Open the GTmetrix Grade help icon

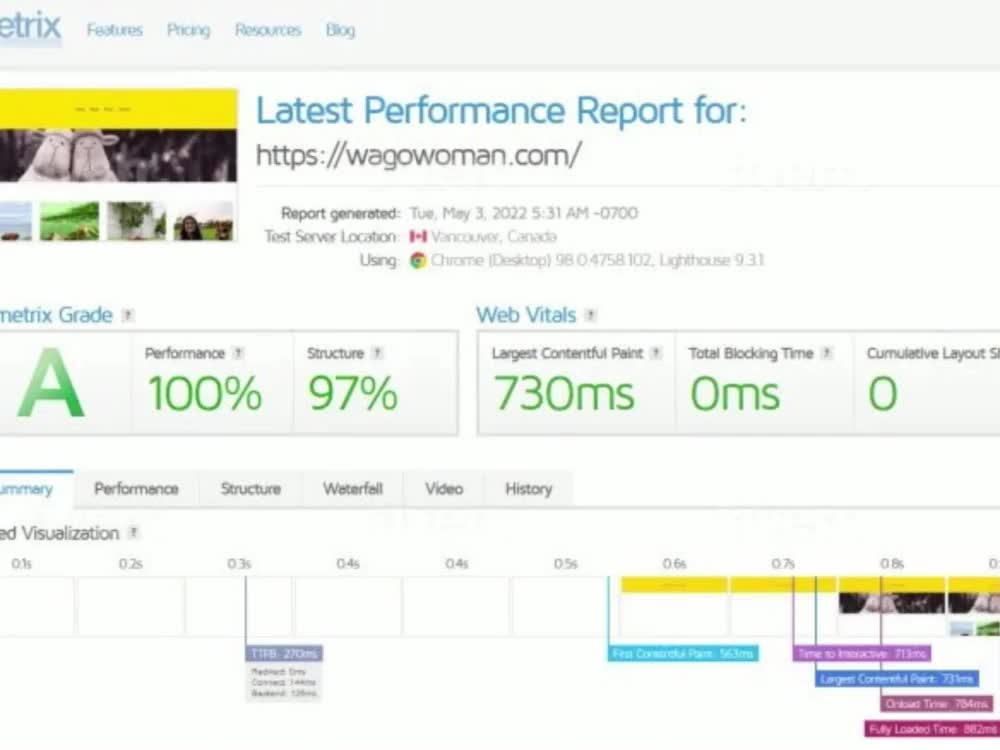(x=128, y=315)
